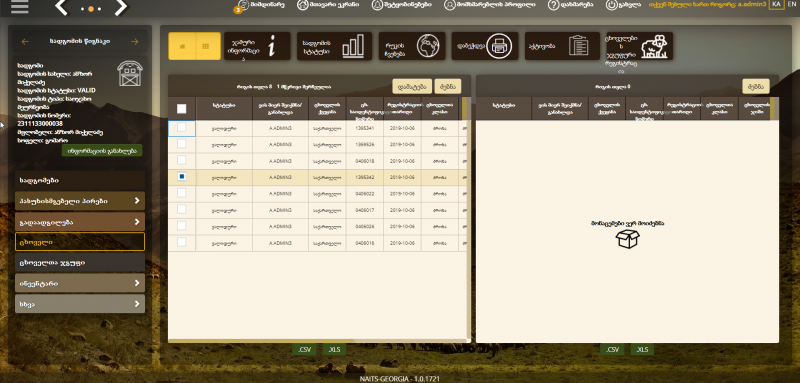Switch language to KA
The height and width of the screenshot is (383, 800).
coord(777,4)
